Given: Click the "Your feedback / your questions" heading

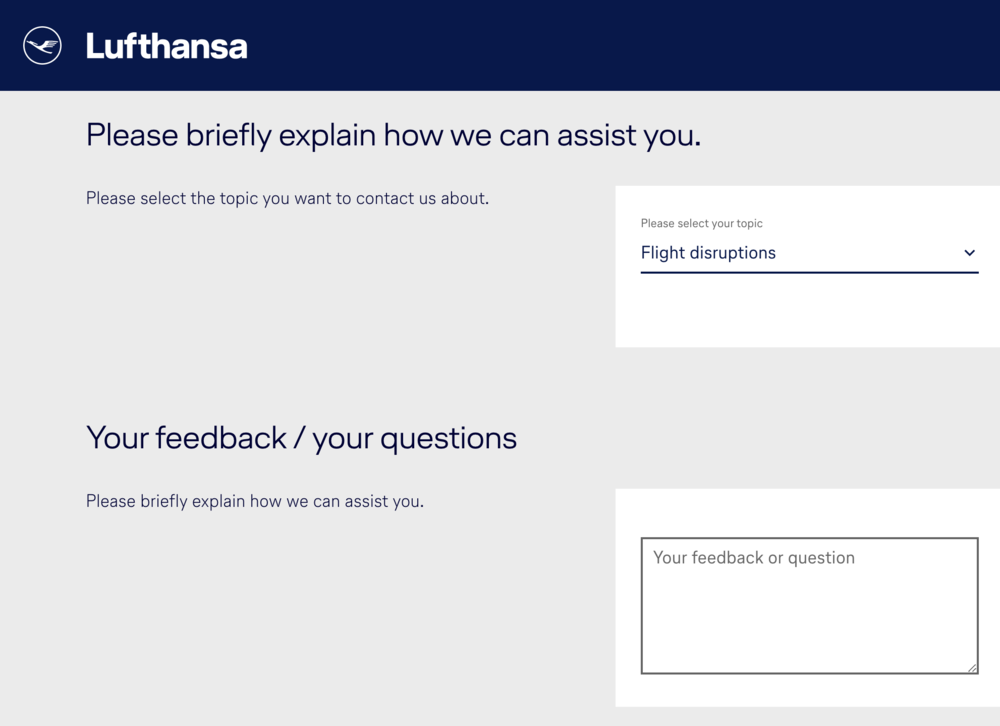Looking at the screenshot, I should click(x=301, y=438).
